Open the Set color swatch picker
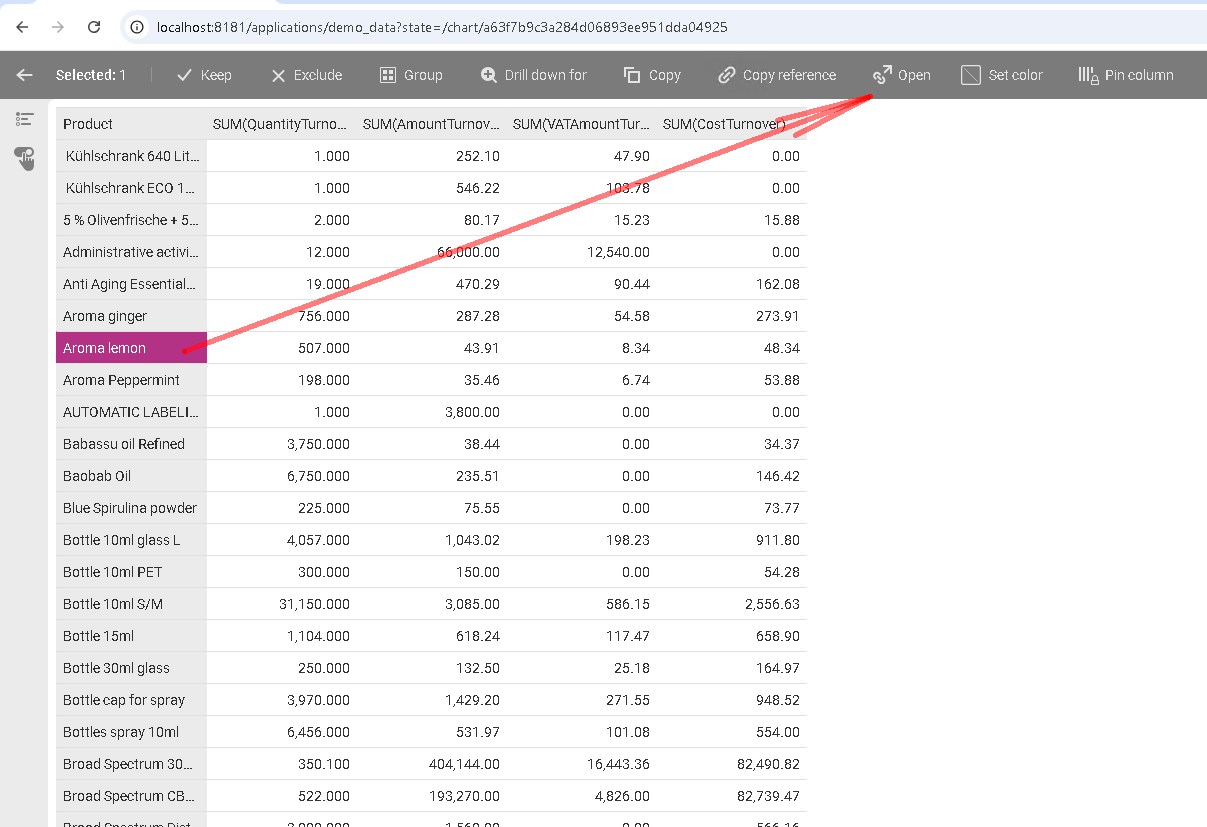This screenshot has height=827, width=1207. [1002, 75]
